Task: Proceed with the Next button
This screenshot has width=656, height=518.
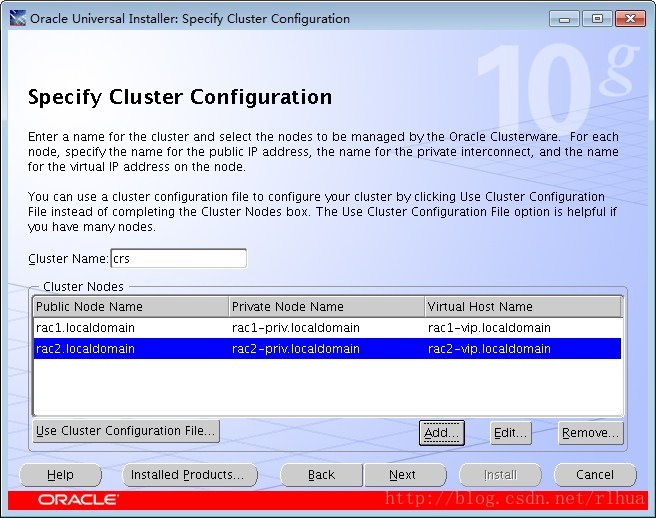Action: coord(405,475)
